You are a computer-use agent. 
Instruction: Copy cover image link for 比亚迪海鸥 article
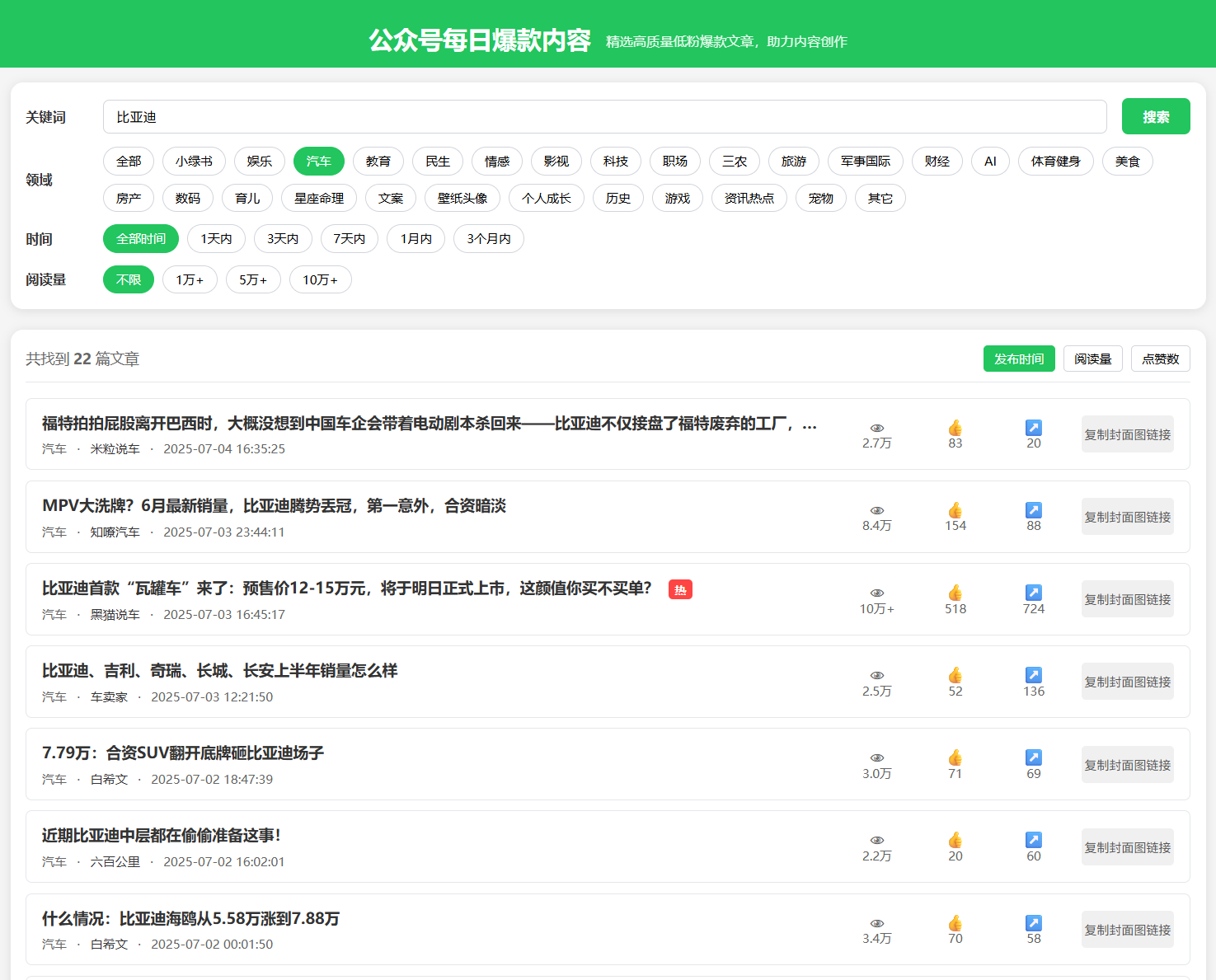click(x=1128, y=930)
